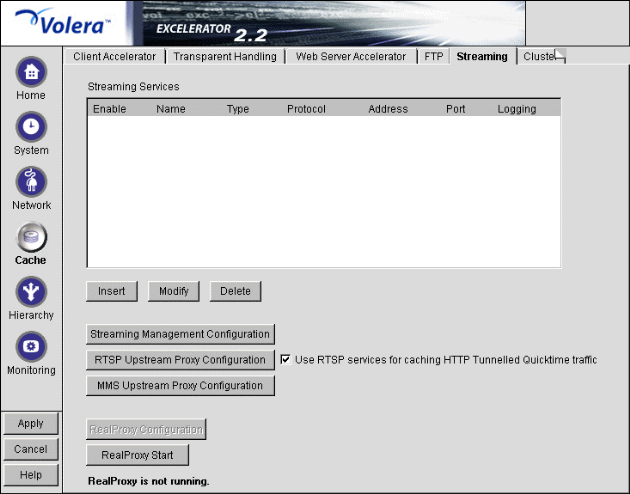Open MMS Upstream Proxy Configuration
Screen dimensions: 630x494
pos(180,386)
